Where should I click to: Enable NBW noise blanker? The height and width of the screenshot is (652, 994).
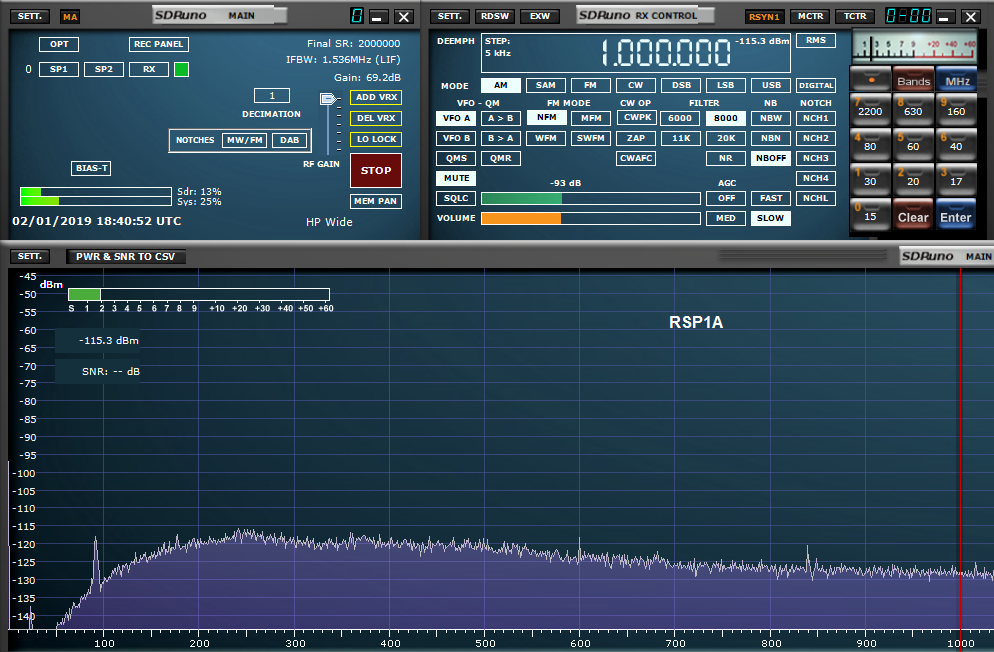[x=771, y=118]
